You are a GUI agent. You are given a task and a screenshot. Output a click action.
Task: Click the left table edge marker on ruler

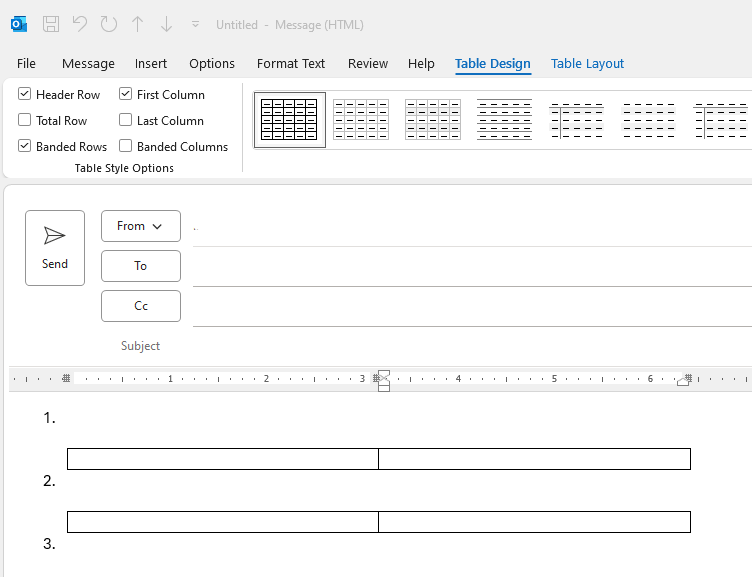(x=66, y=378)
